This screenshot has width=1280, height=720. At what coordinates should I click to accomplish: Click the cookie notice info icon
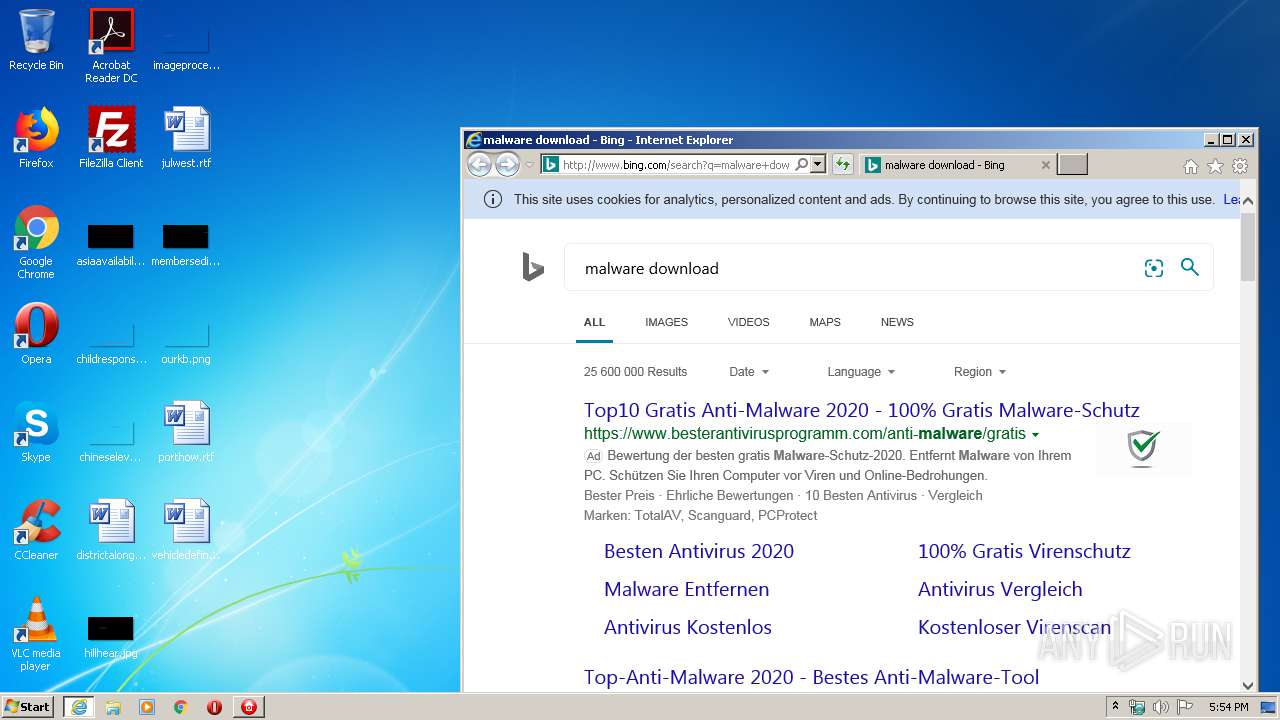click(x=493, y=199)
